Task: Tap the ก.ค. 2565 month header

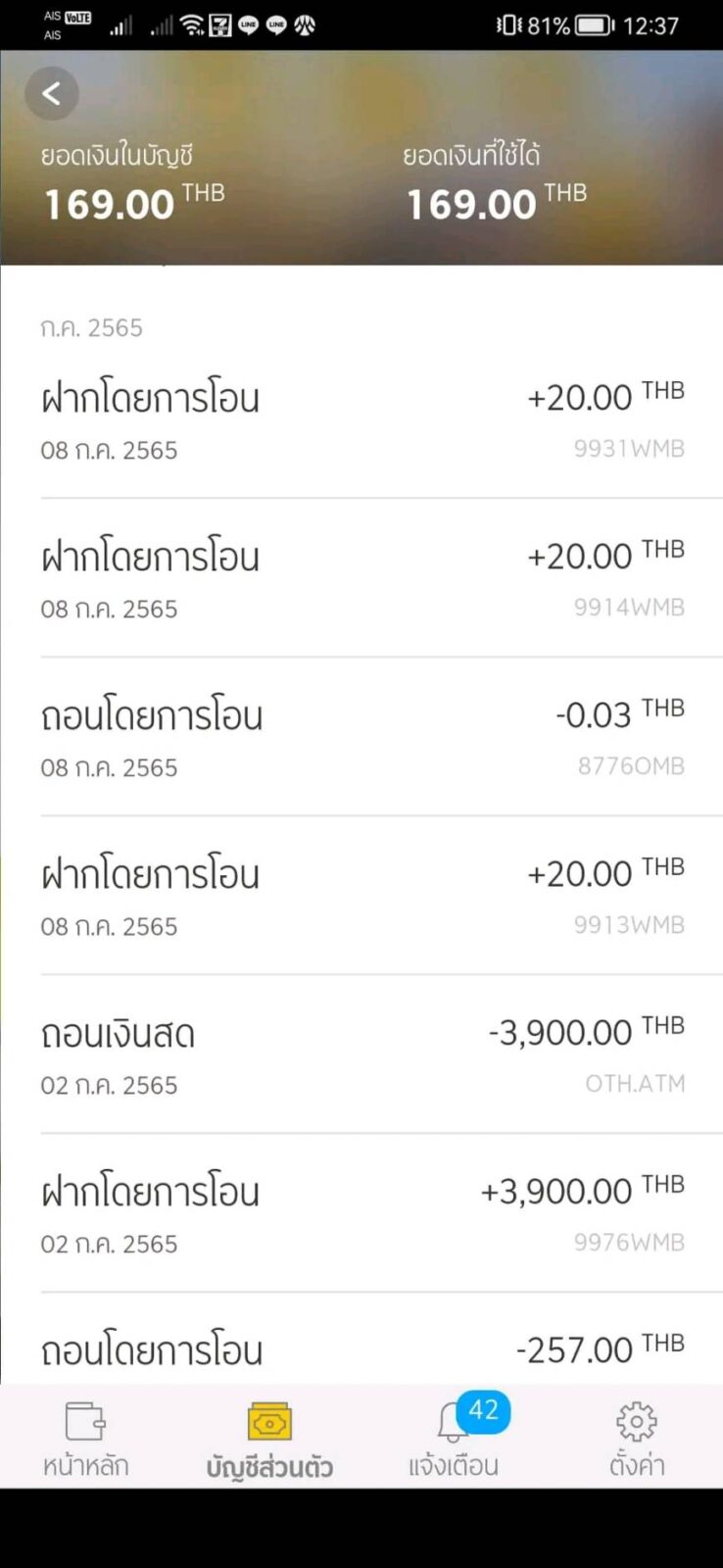Action: coord(91,327)
